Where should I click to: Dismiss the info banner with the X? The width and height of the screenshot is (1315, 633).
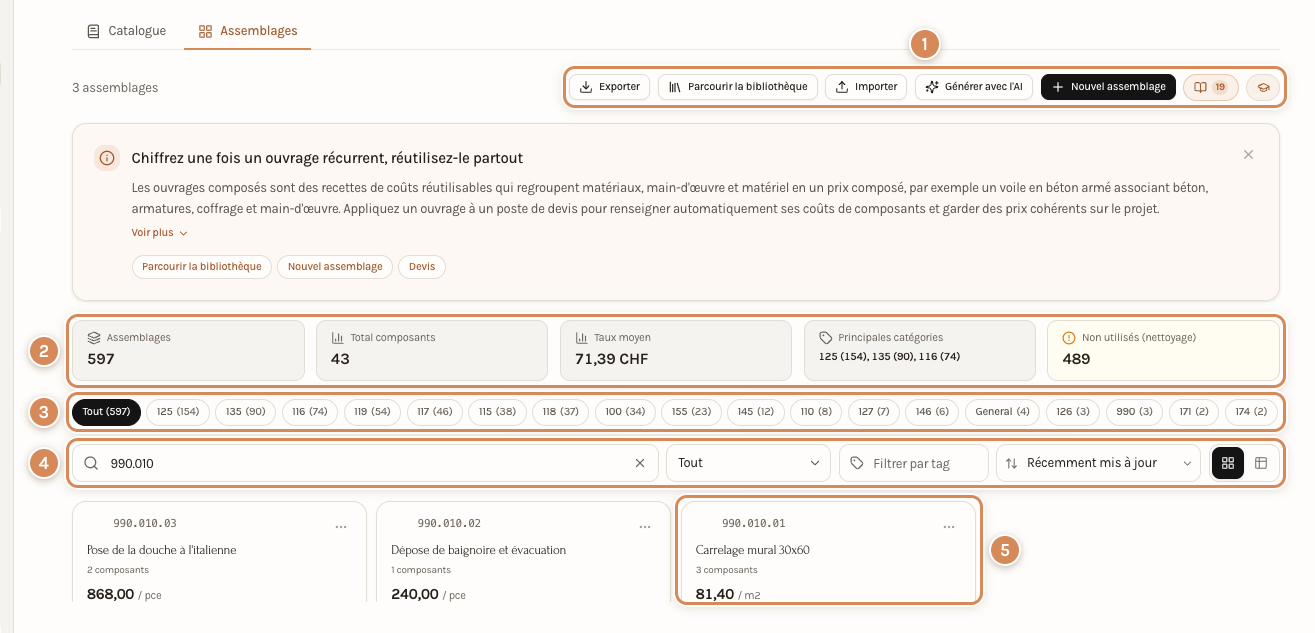pos(1248,155)
